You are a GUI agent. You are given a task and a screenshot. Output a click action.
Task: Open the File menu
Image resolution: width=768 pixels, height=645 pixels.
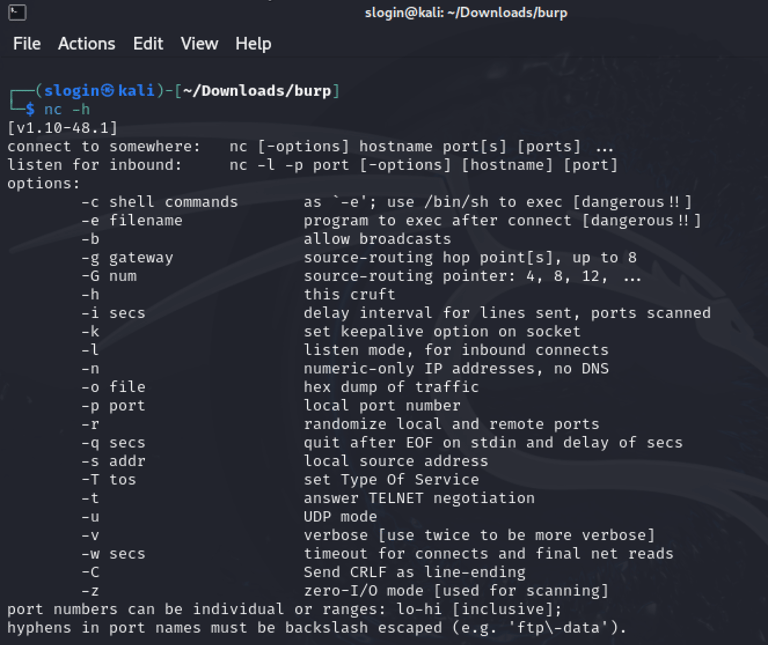27,44
